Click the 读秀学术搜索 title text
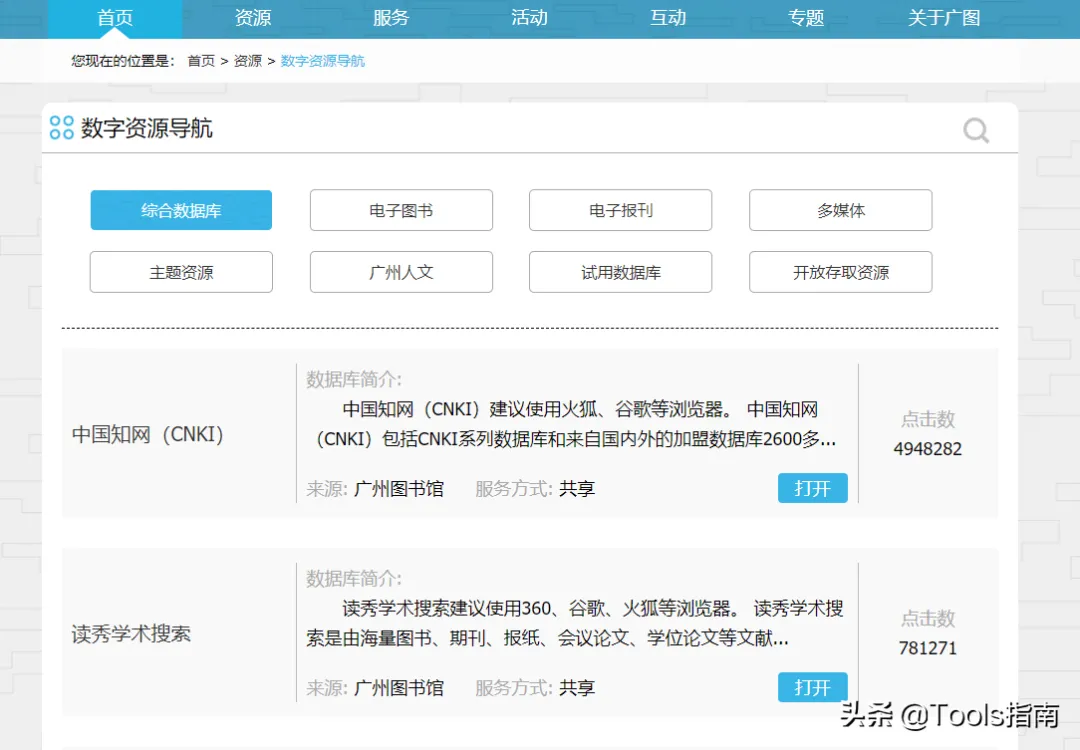 (131, 634)
